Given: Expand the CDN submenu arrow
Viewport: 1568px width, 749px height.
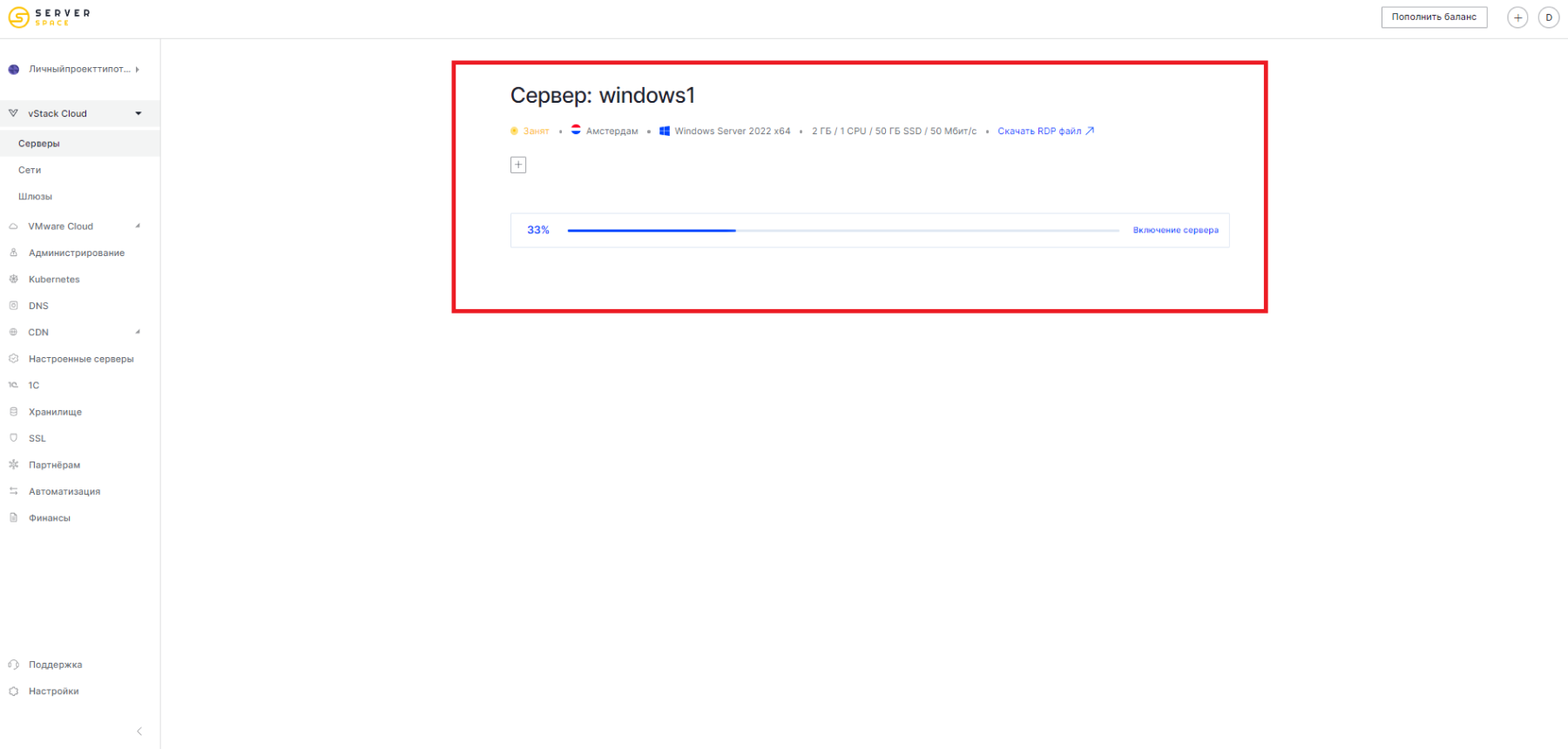Looking at the screenshot, I should tap(138, 332).
